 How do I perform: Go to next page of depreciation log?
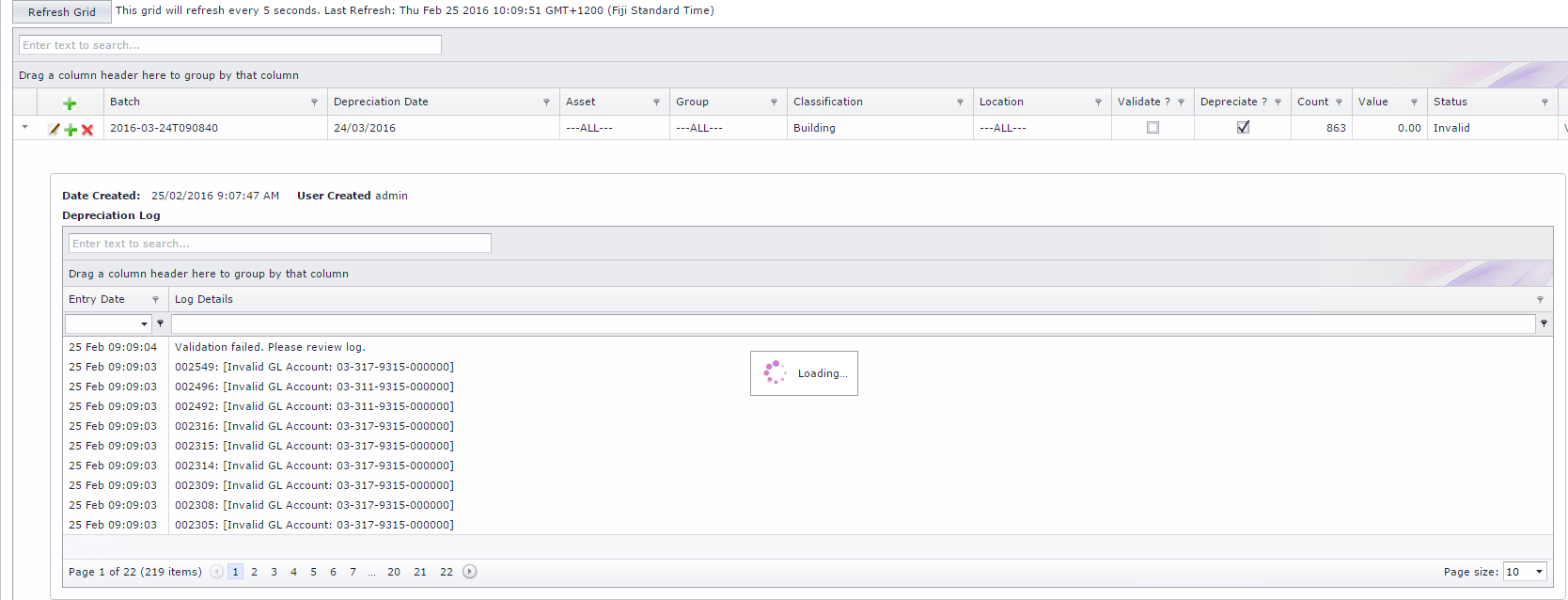click(x=470, y=572)
